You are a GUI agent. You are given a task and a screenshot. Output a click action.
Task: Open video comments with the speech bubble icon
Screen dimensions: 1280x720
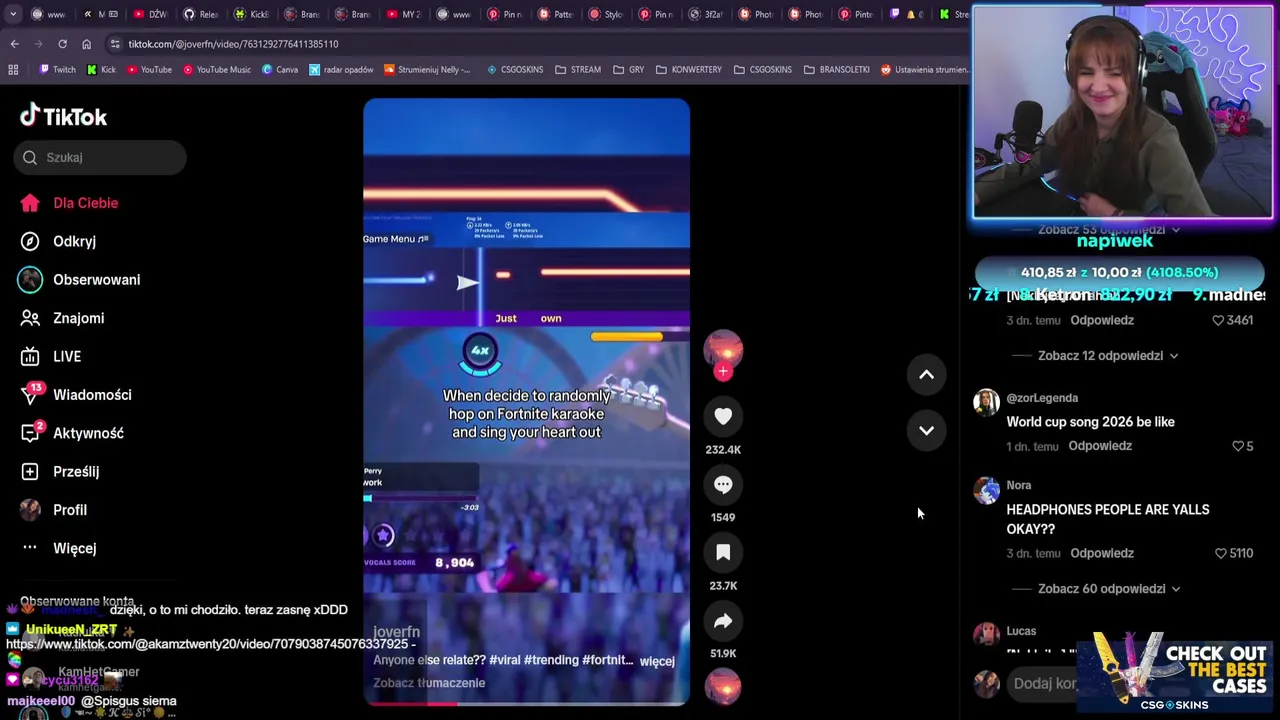[723, 484]
